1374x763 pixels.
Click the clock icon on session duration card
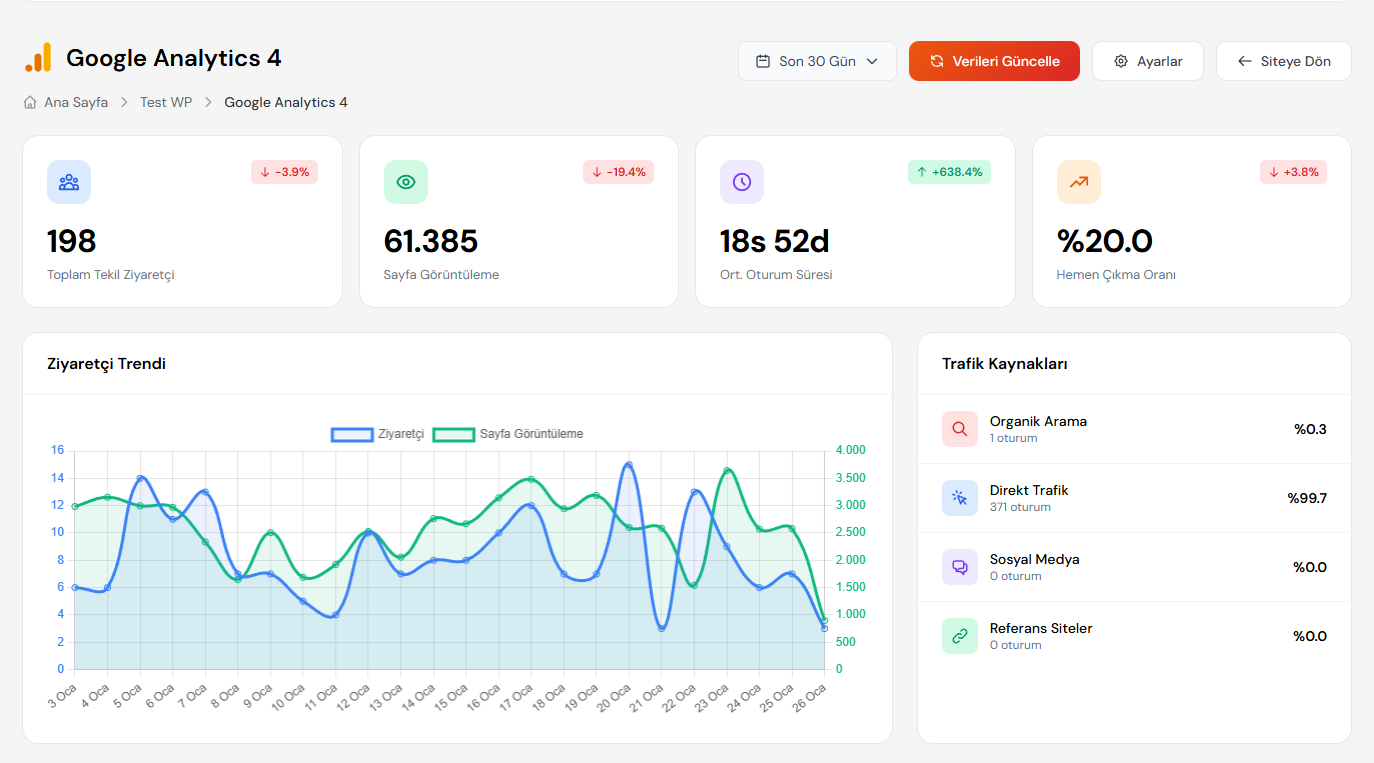point(742,182)
